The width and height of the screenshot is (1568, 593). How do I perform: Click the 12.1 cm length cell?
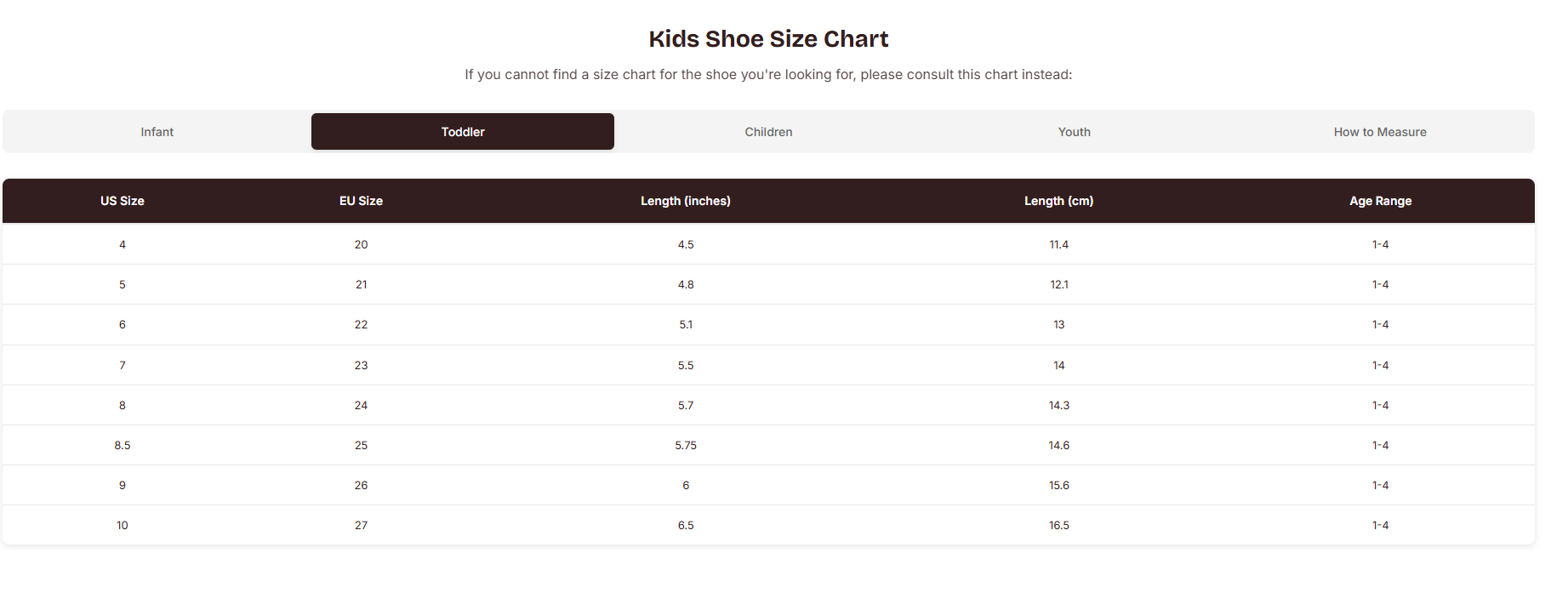tap(1058, 284)
